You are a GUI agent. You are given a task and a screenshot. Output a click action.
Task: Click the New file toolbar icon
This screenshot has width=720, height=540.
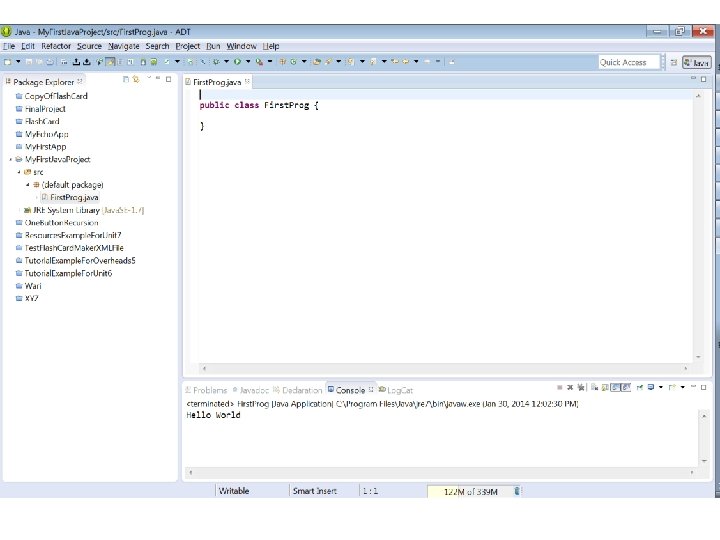pyautogui.click(x=7, y=62)
